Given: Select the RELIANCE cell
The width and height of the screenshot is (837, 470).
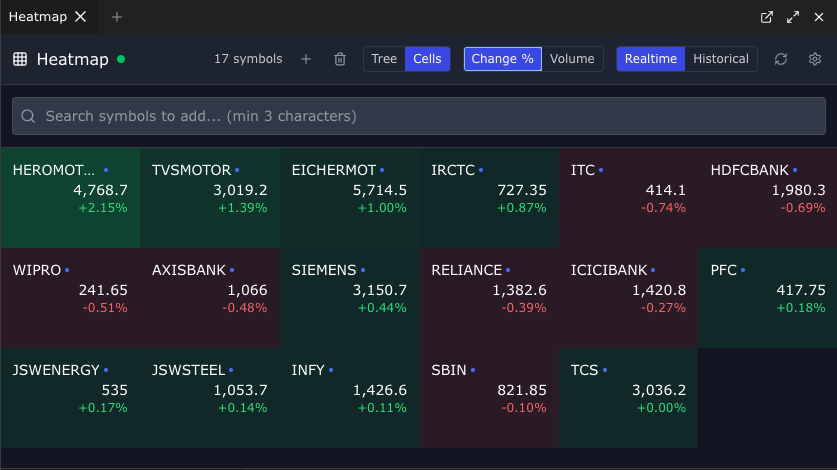Looking at the screenshot, I should click(x=489, y=297).
